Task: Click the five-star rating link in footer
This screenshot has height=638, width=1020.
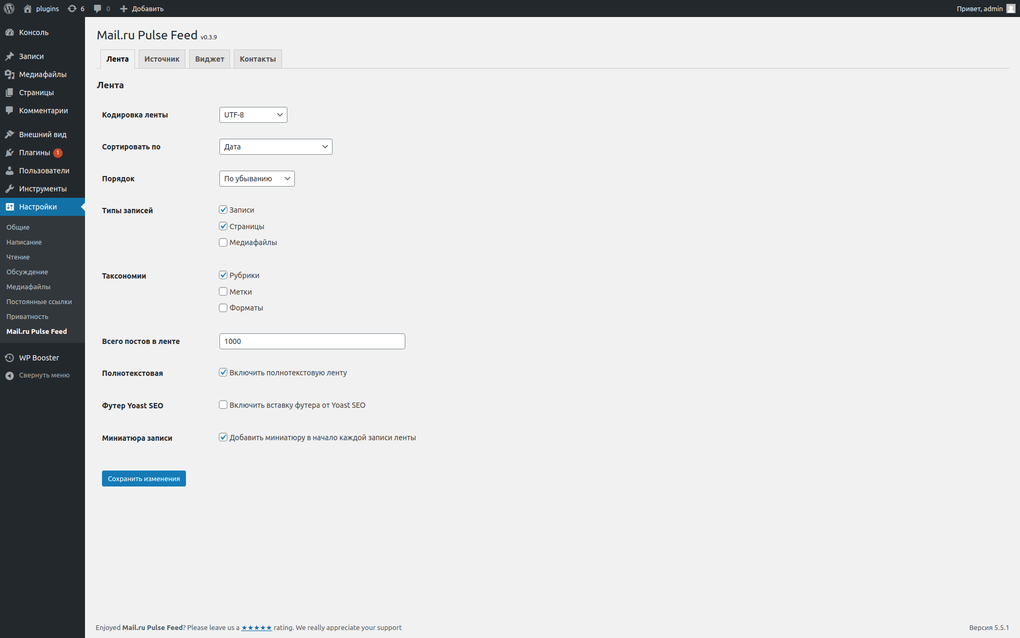Action: (256, 628)
